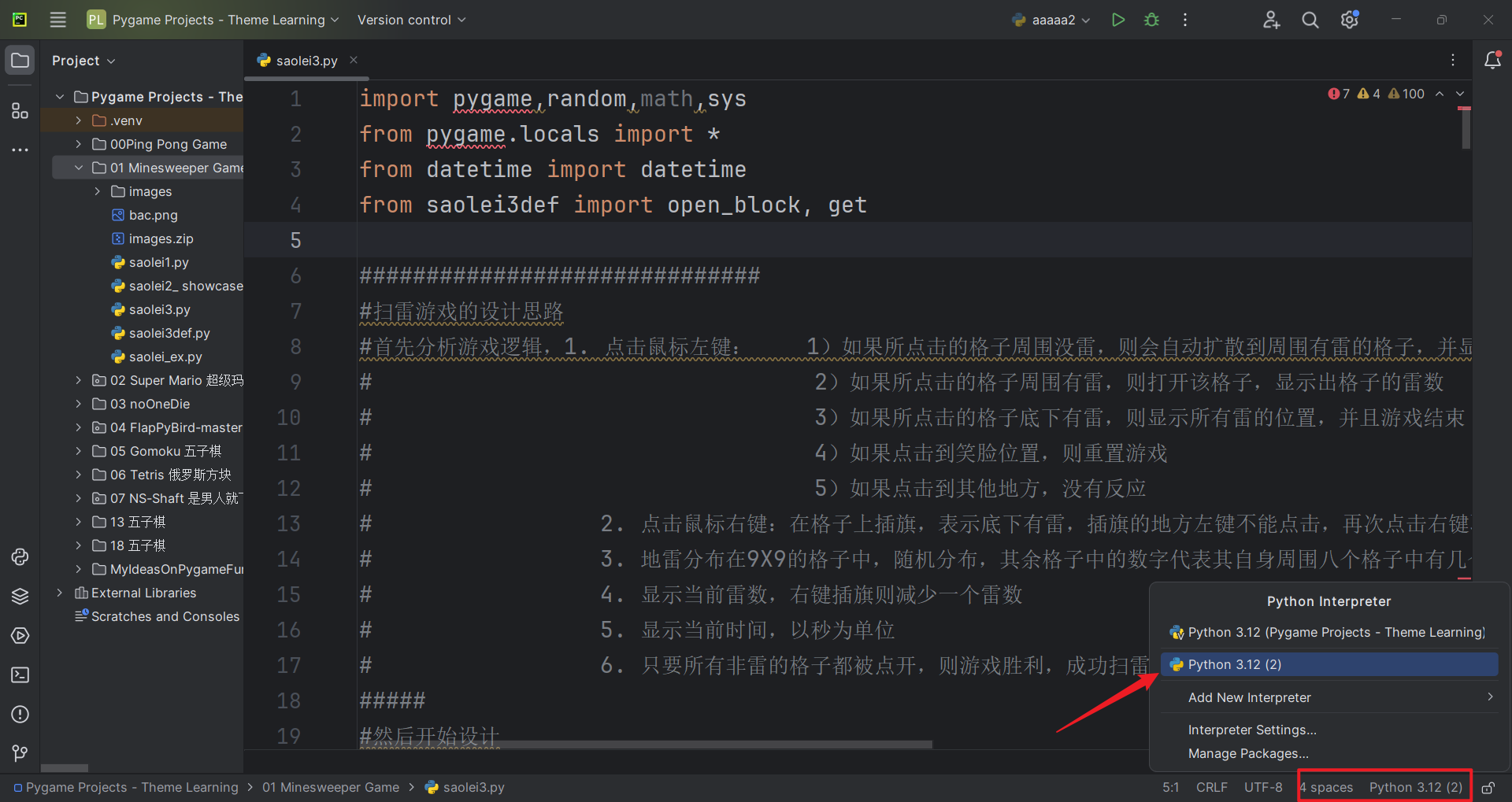Click the PyCharm logo icon
The width and height of the screenshot is (1512, 802).
[20, 20]
